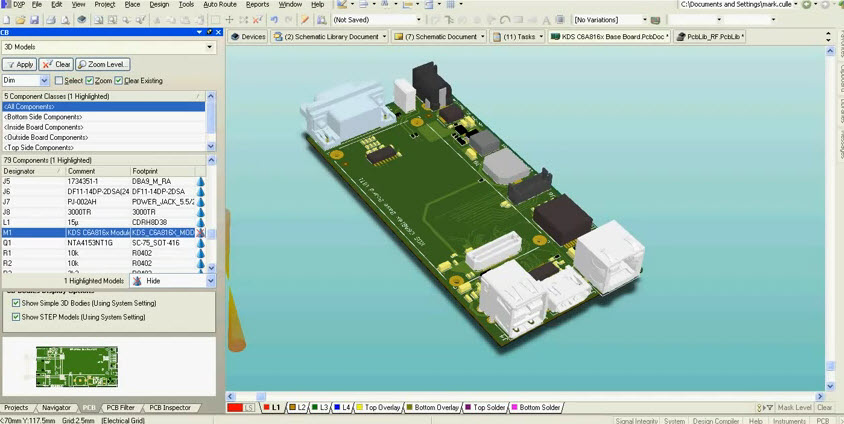
Task: Open the No Variations dropdown
Action: coord(644,20)
